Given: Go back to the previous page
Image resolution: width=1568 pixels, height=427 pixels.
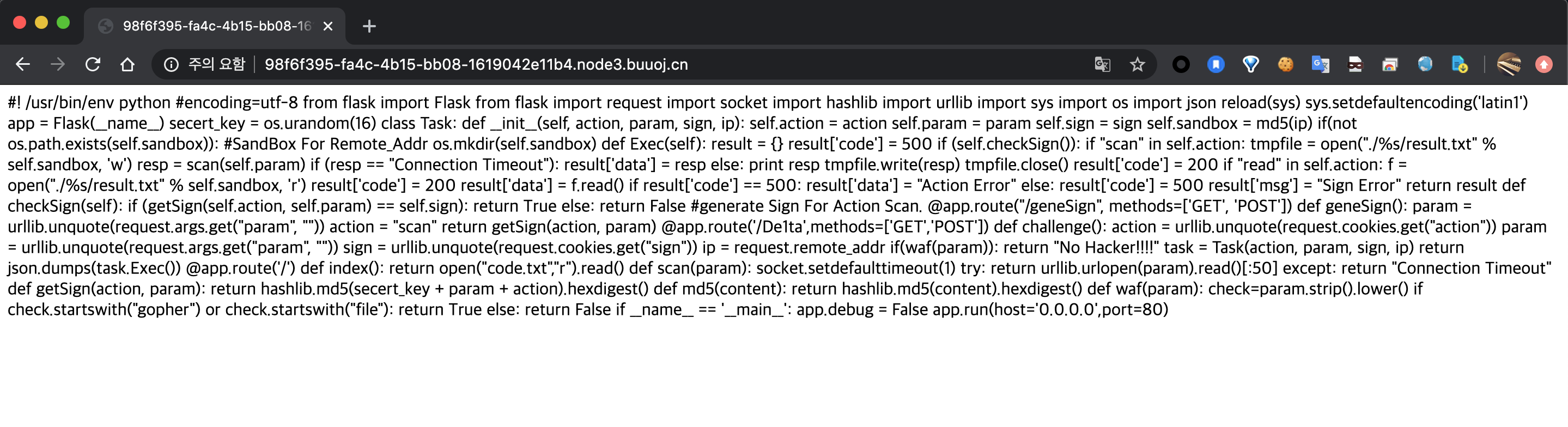Looking at the screenshot, I should (22, 64).
